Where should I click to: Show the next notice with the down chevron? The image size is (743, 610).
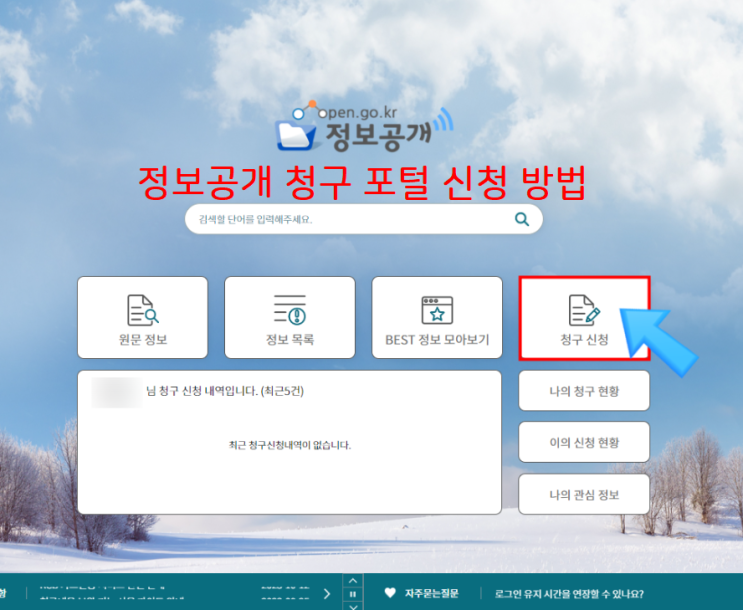click(x=353, y=606)
